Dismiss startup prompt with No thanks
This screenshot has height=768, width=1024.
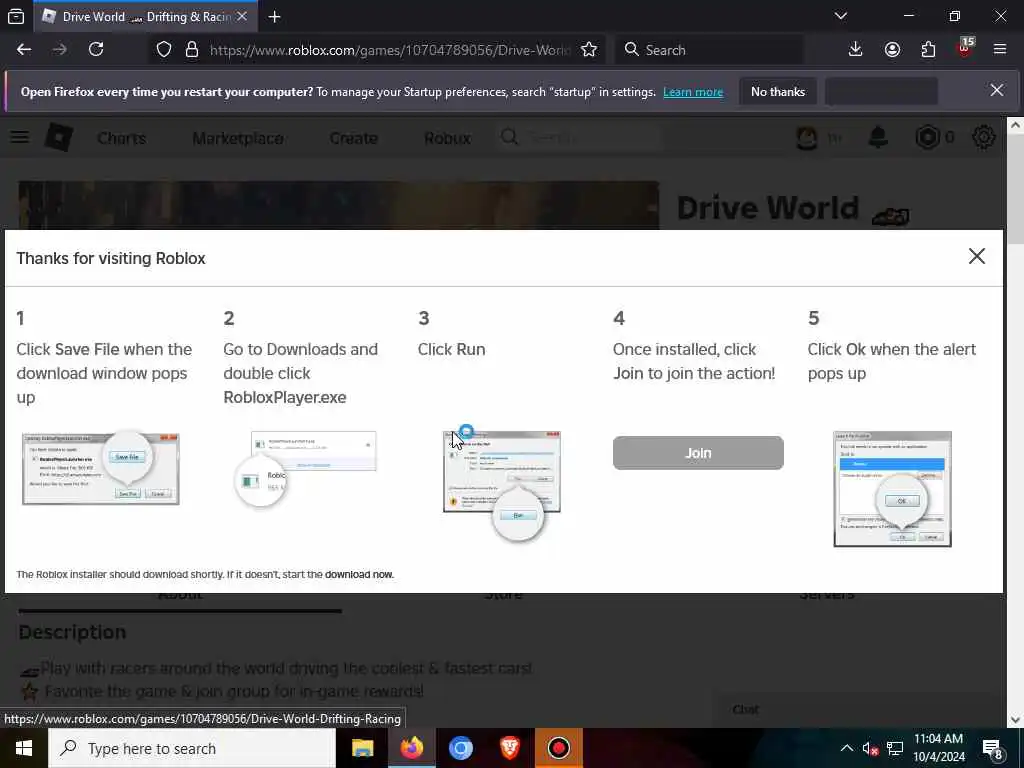pyautogui.click(x=778, y=92)
